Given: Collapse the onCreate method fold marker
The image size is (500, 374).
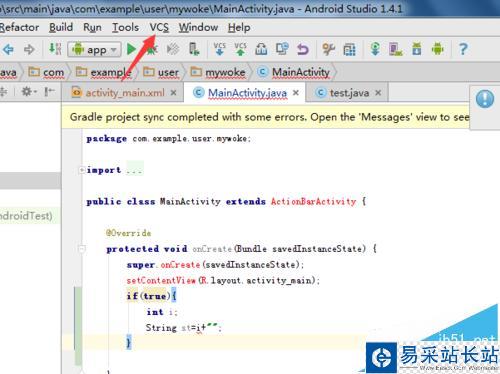Looking at the screenshot, I should click(x=81, y=249).
